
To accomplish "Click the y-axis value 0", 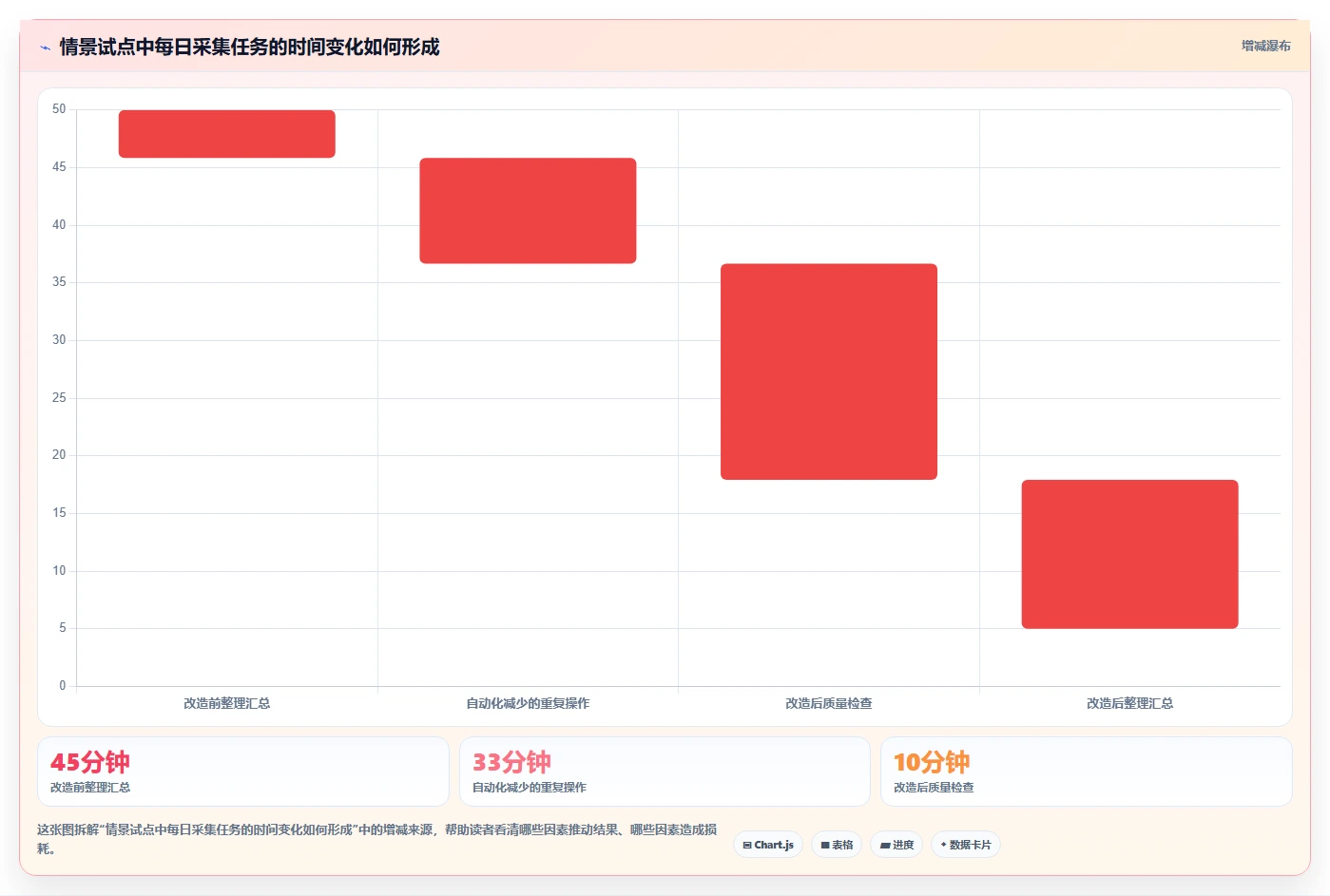I will coord(63,686).
